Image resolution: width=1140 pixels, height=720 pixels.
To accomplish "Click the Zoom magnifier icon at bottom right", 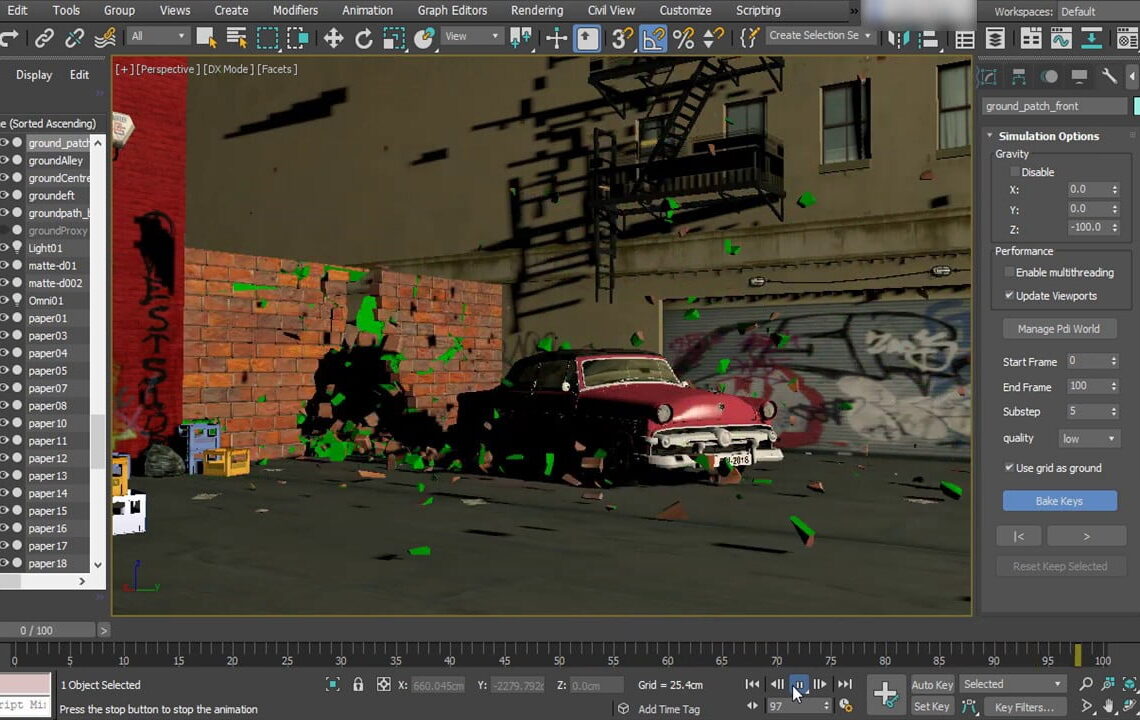I will [x=1086, y=684].
